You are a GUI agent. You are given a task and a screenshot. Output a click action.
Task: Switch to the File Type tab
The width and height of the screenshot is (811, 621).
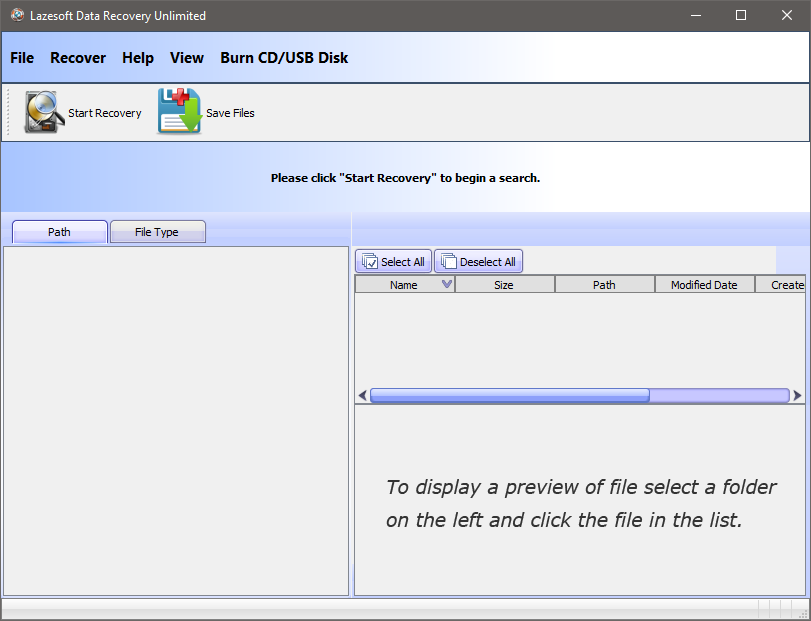point(157,232)
